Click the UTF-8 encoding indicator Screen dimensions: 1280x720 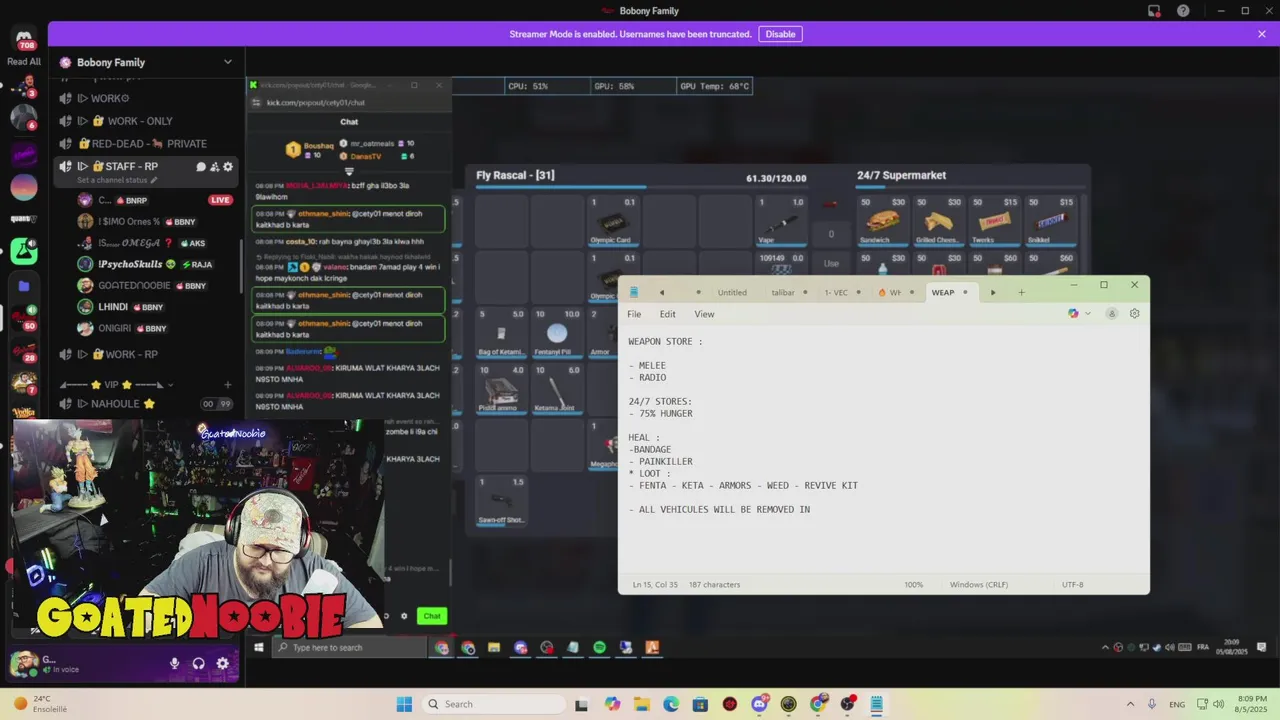1072,585
